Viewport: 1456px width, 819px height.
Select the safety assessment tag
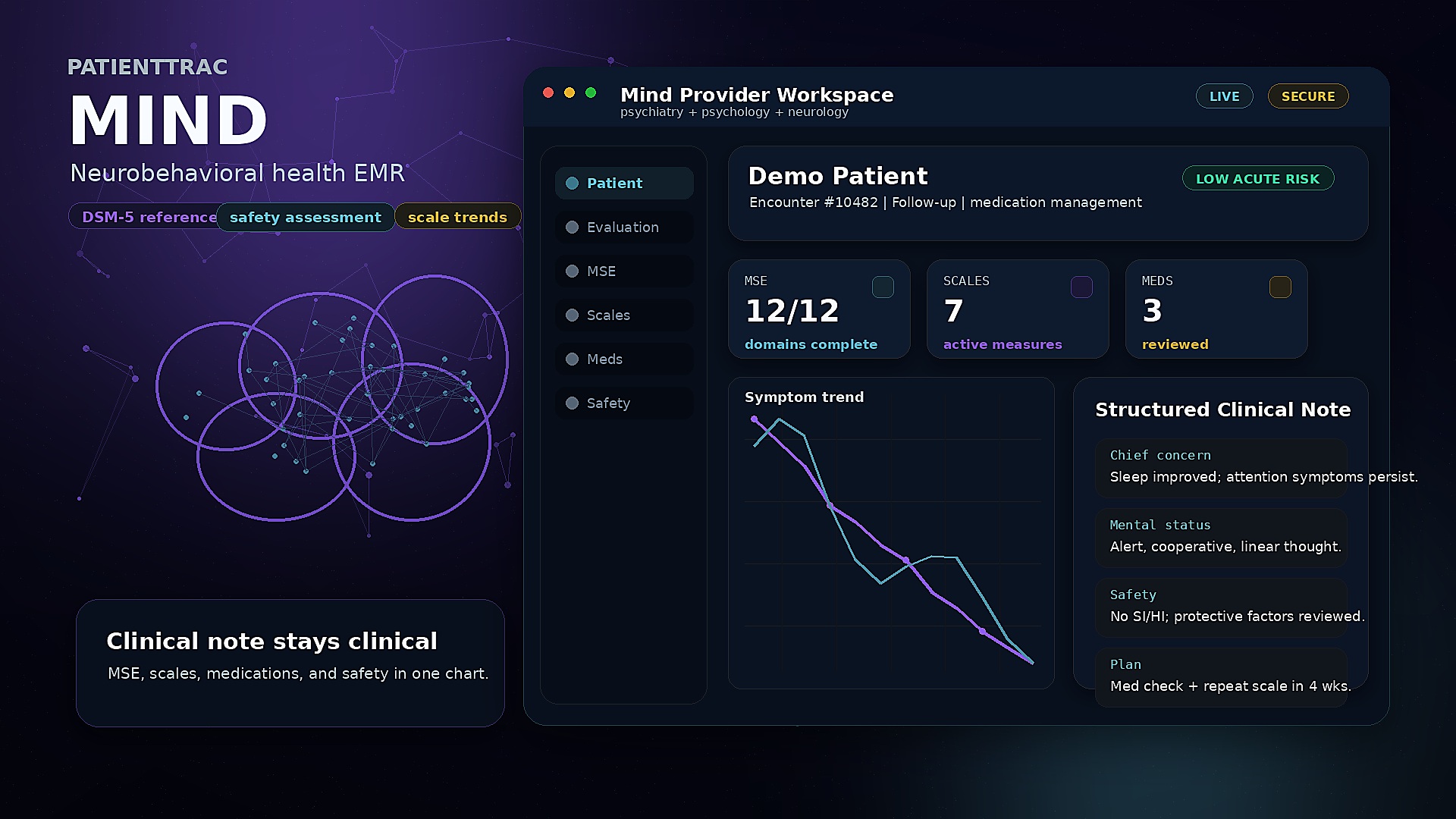click(306, 217)
